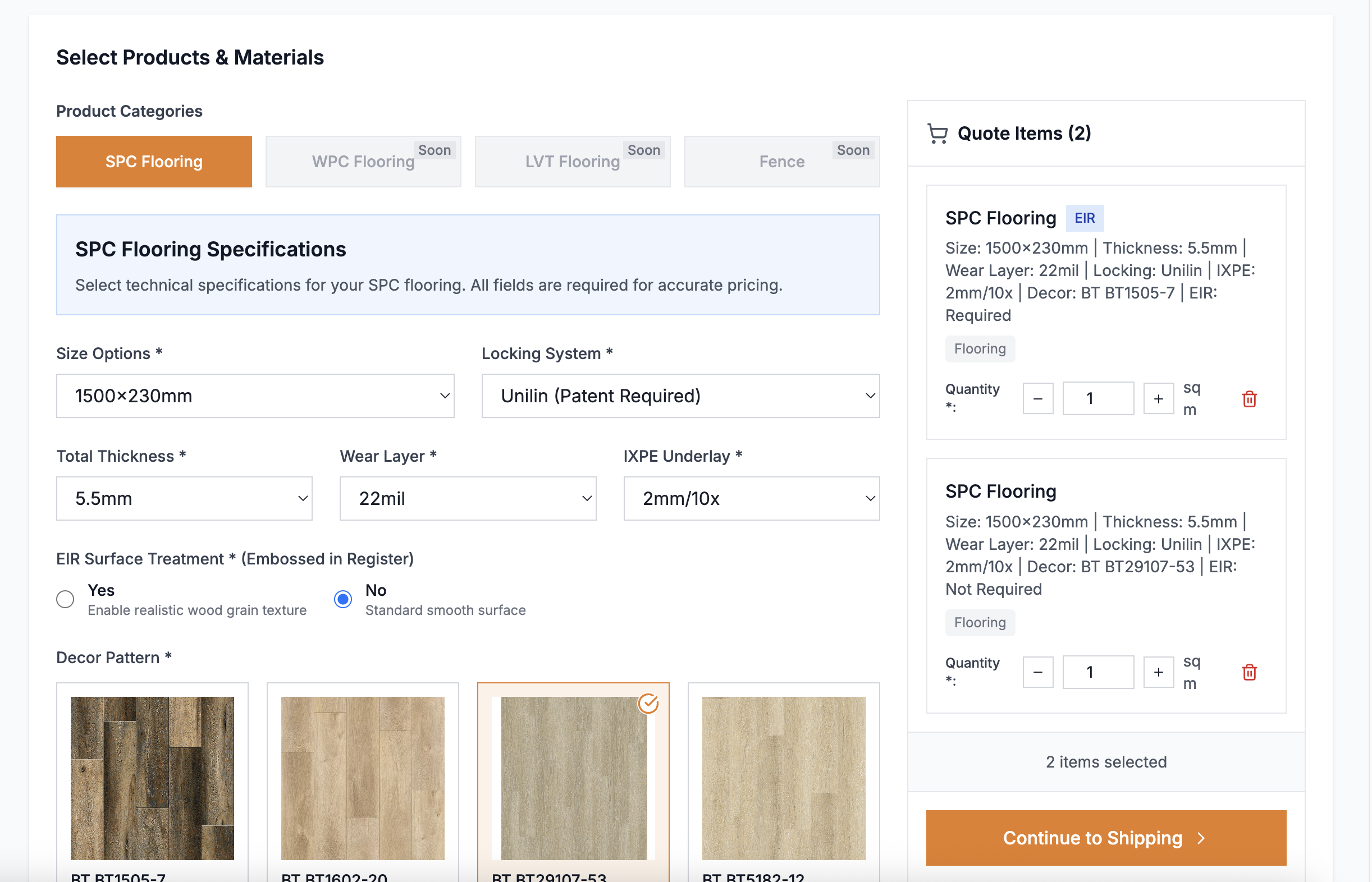Screen dimensions: 1372x882
Task: Choose the BT1505-7 dark wood decor pattern
Action: coord(152,778)
